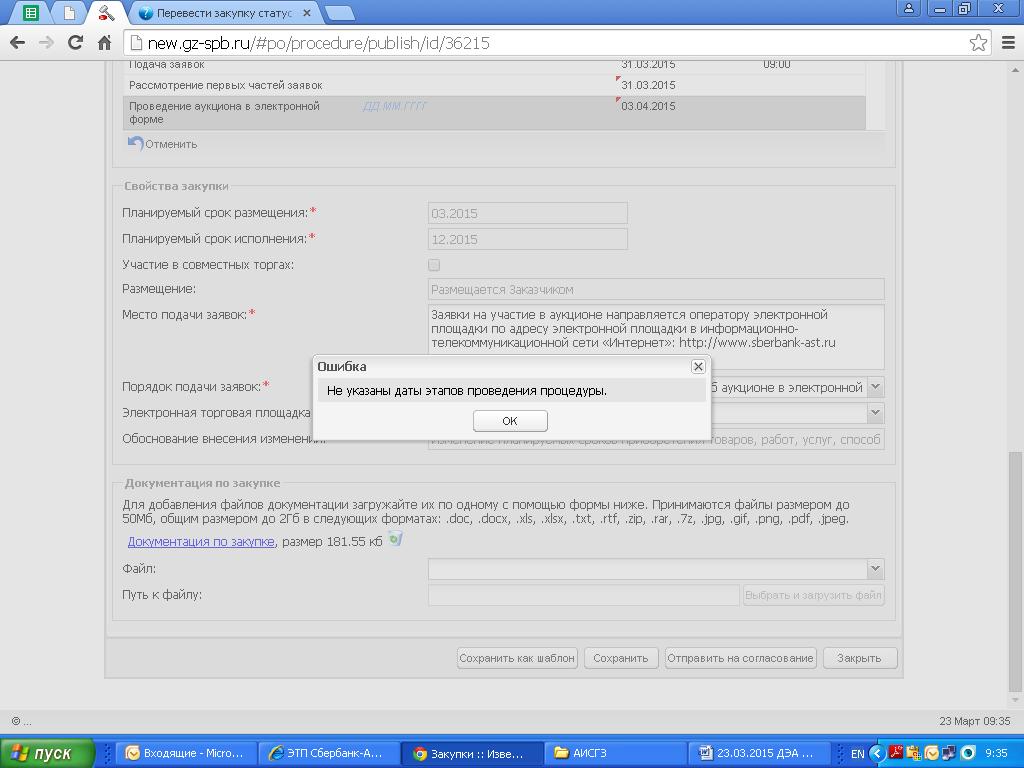The height and width of the screenshot is (768, 1024).
Task: Switch to АИСГЗ folder taskbar item
Action: (614, 753)
